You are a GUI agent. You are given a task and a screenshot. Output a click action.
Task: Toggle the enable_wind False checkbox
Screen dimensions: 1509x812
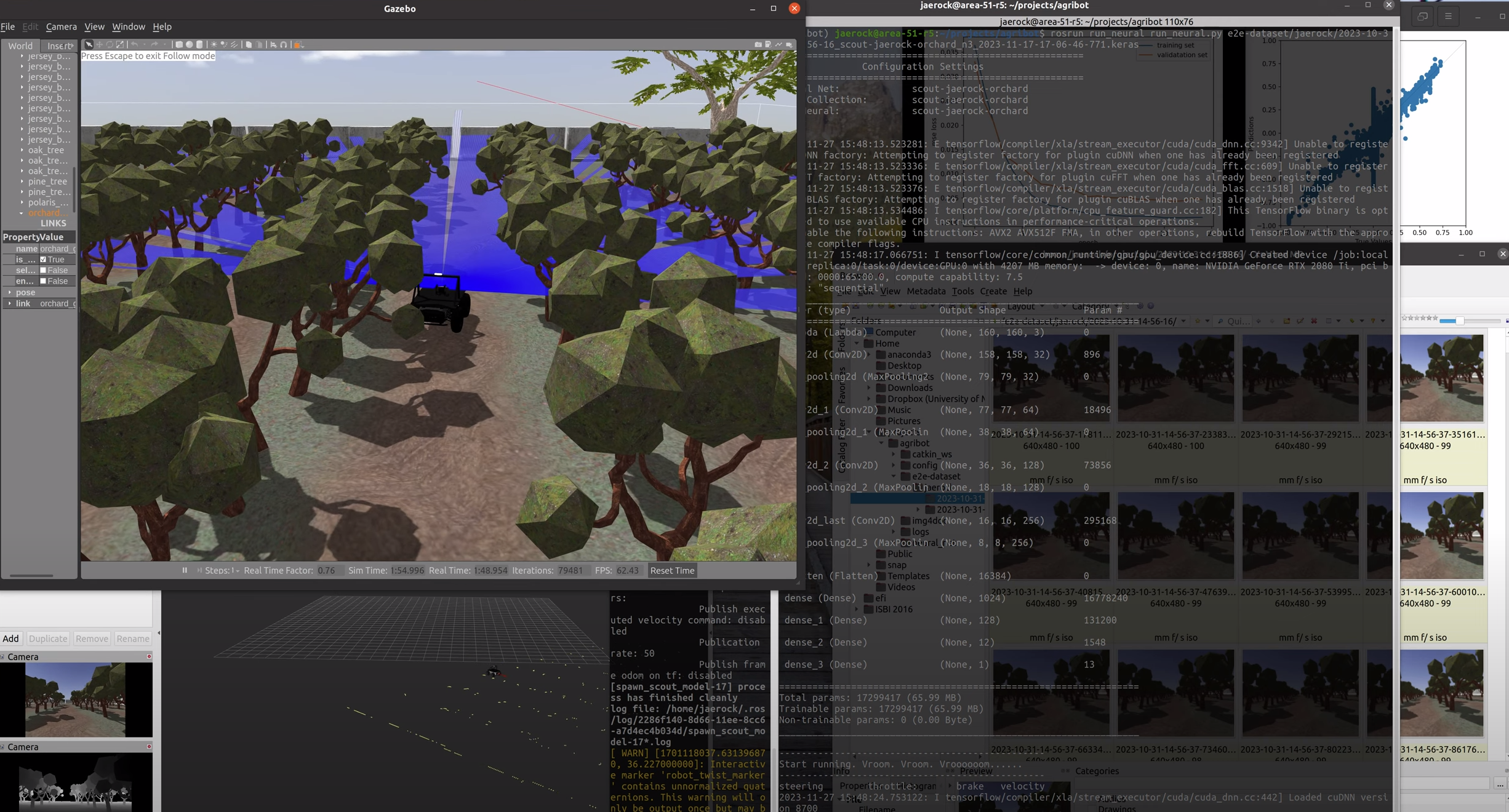click(43, 281)
